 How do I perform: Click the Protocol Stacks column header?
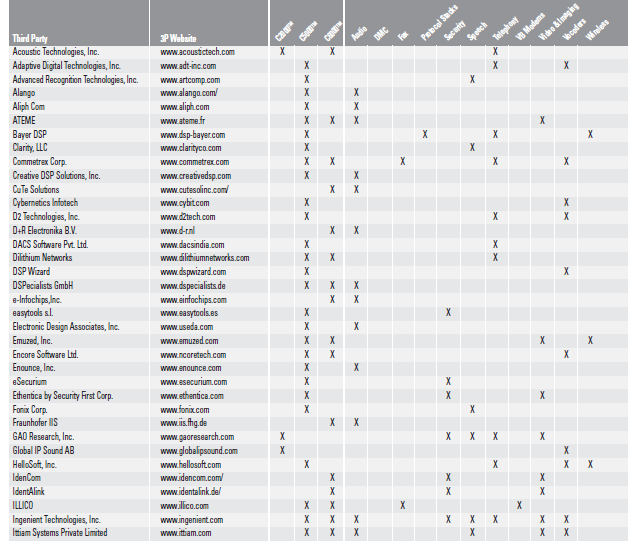tap(439, 23)
